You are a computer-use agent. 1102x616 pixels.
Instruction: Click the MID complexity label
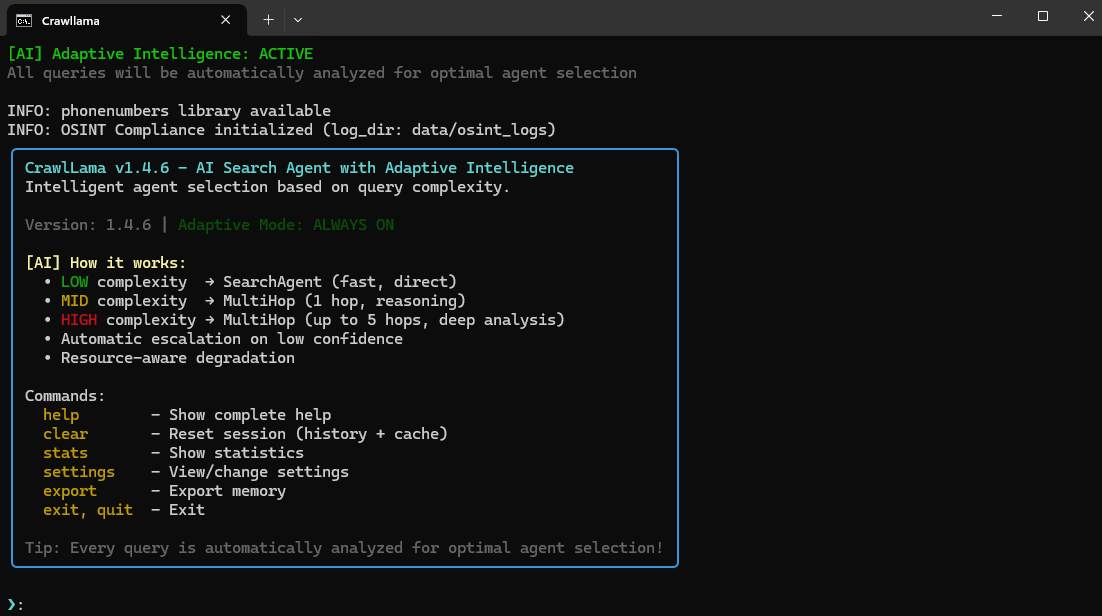click(x=74, y=300)
